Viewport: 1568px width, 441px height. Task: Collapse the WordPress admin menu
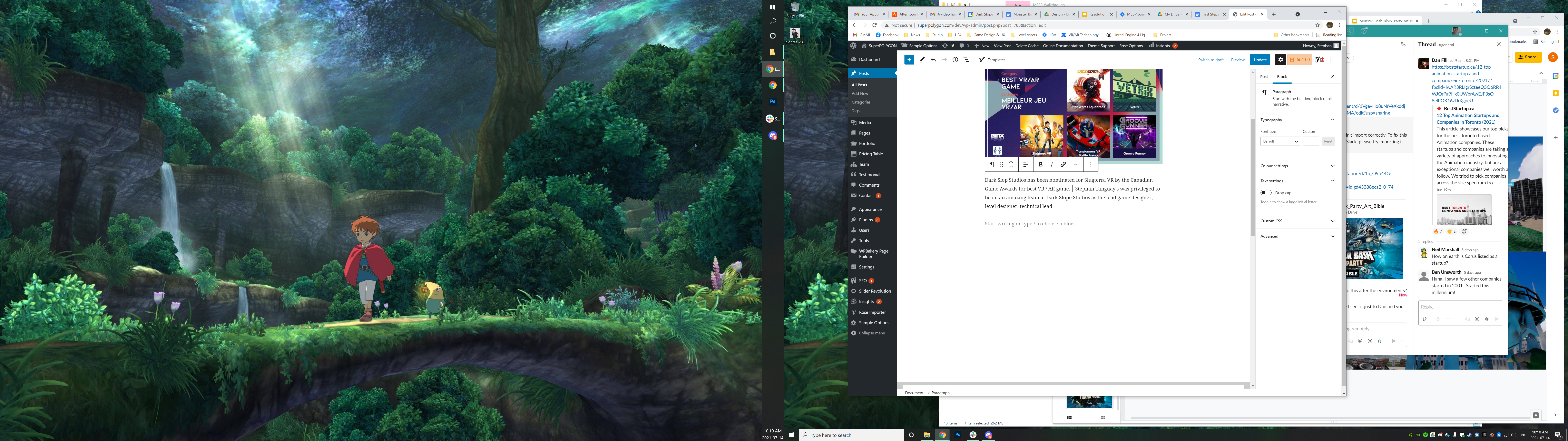click(x=872, y=333)
